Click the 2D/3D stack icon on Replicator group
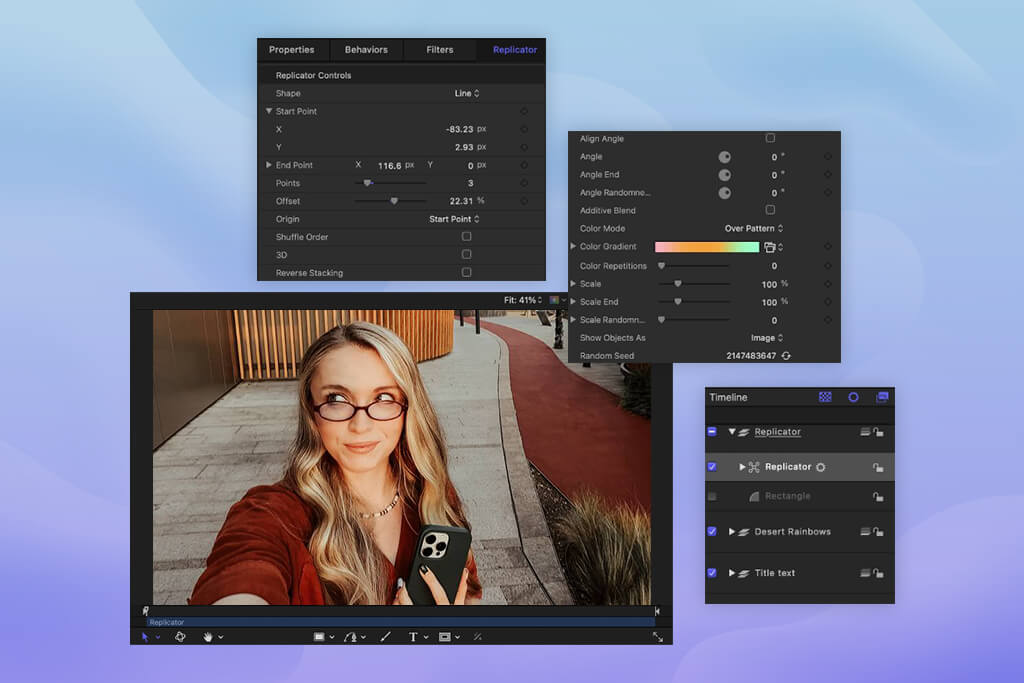The image size is (1024, 683). [865, 432]
